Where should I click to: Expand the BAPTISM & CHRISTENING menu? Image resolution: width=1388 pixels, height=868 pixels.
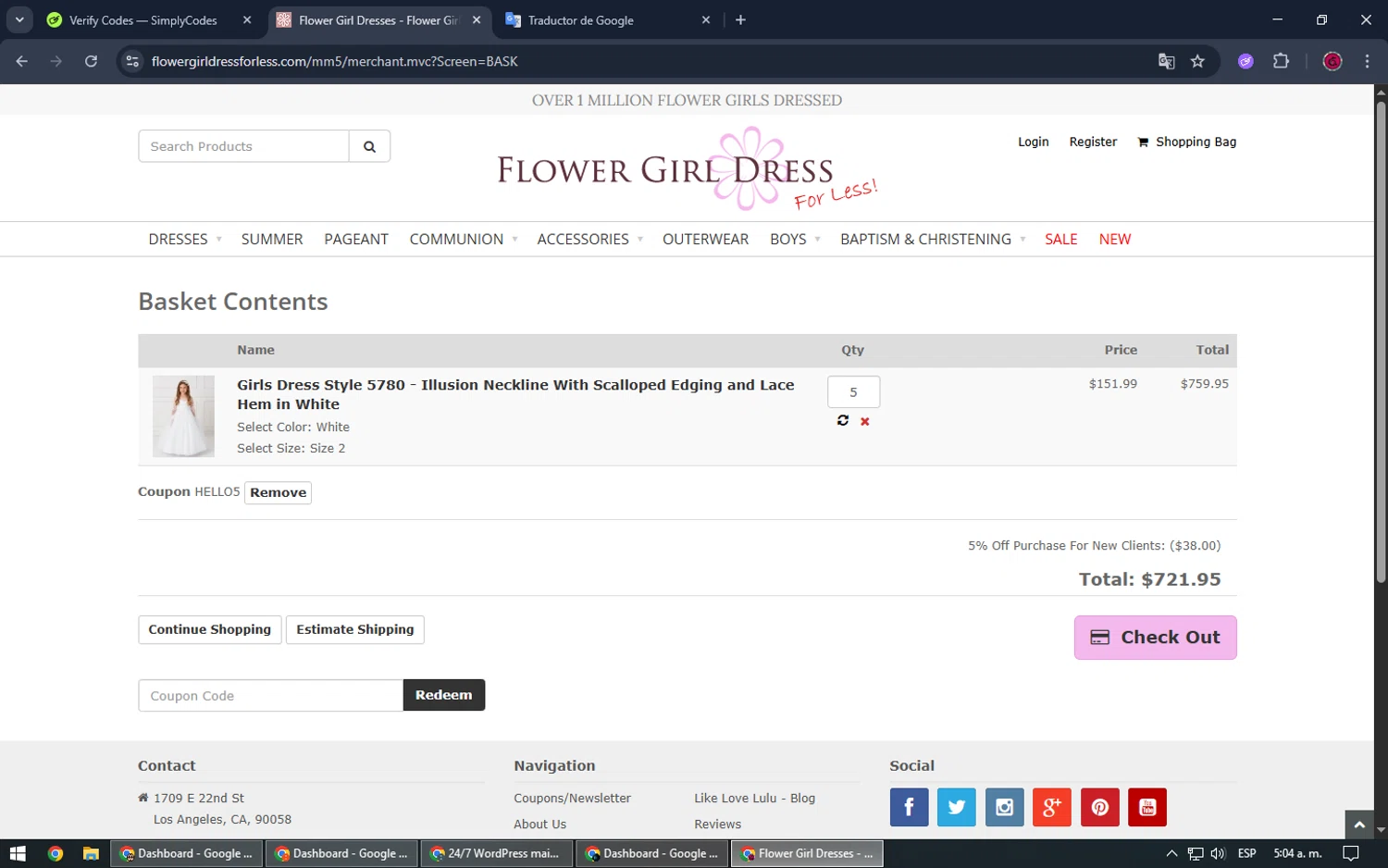pyautogui.click(x=933, y=239)
